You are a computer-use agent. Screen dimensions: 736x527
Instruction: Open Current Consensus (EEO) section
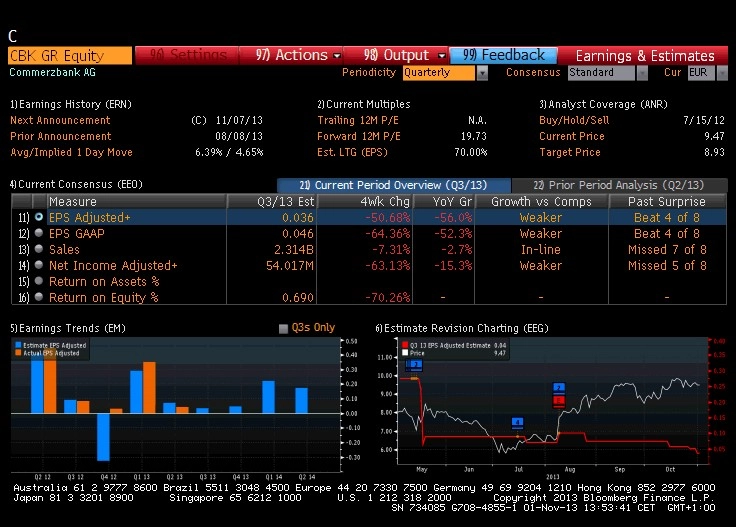point(76,184)
